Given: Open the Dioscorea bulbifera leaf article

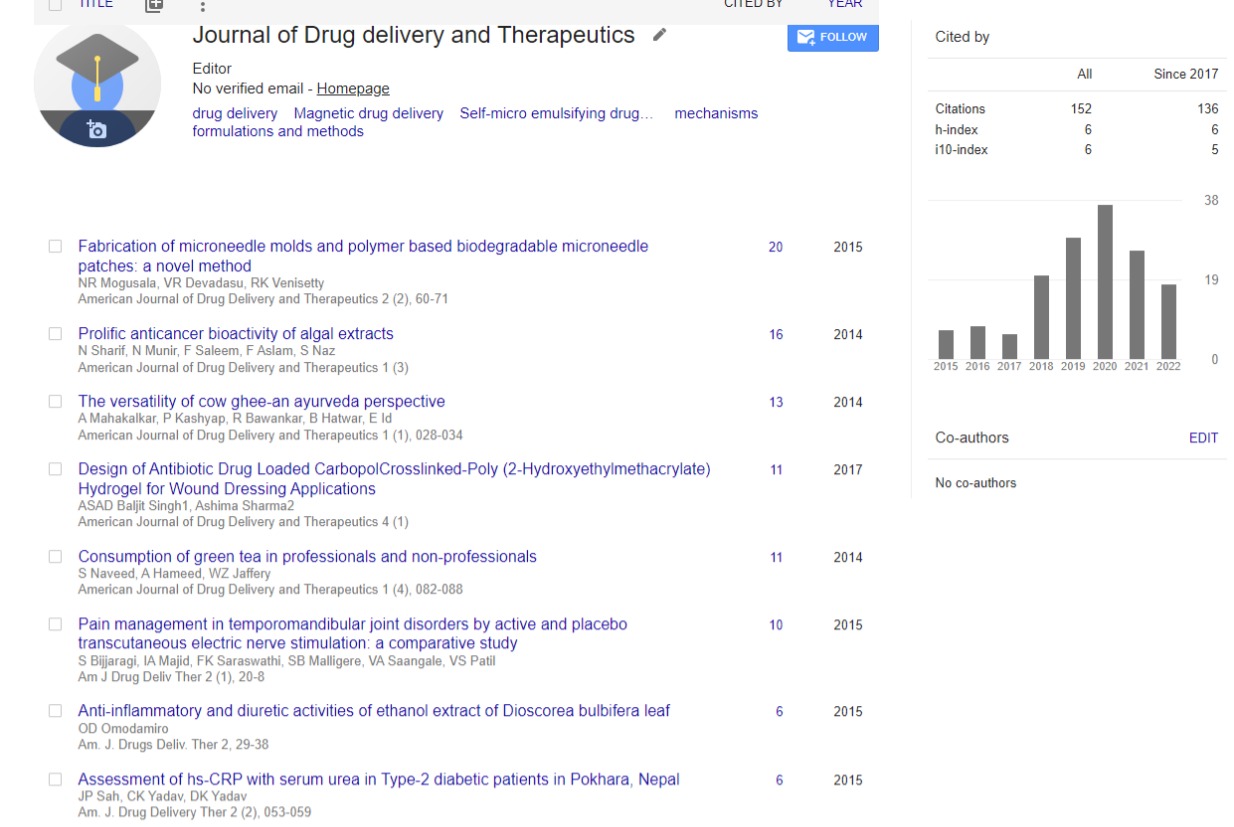Looking at the screenshot, I should pos(373,711).
